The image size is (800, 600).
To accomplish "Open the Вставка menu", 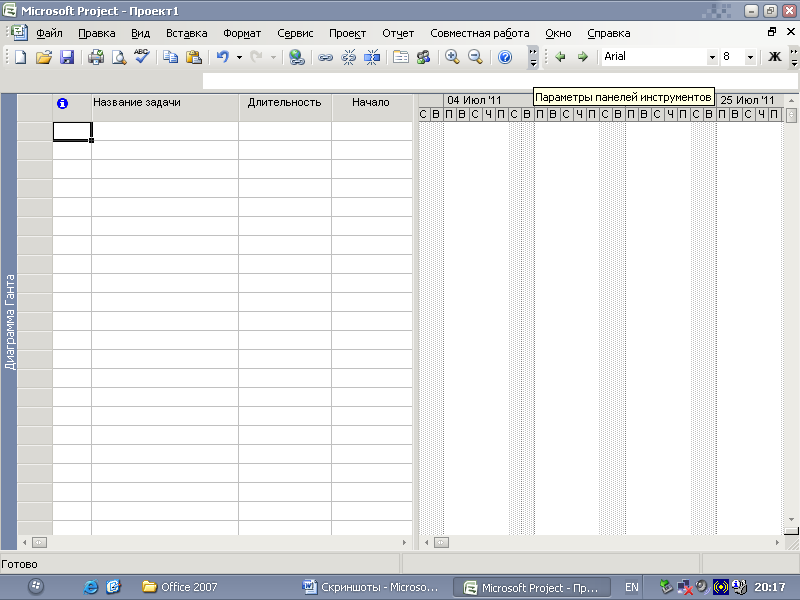I will coord(186,33).
